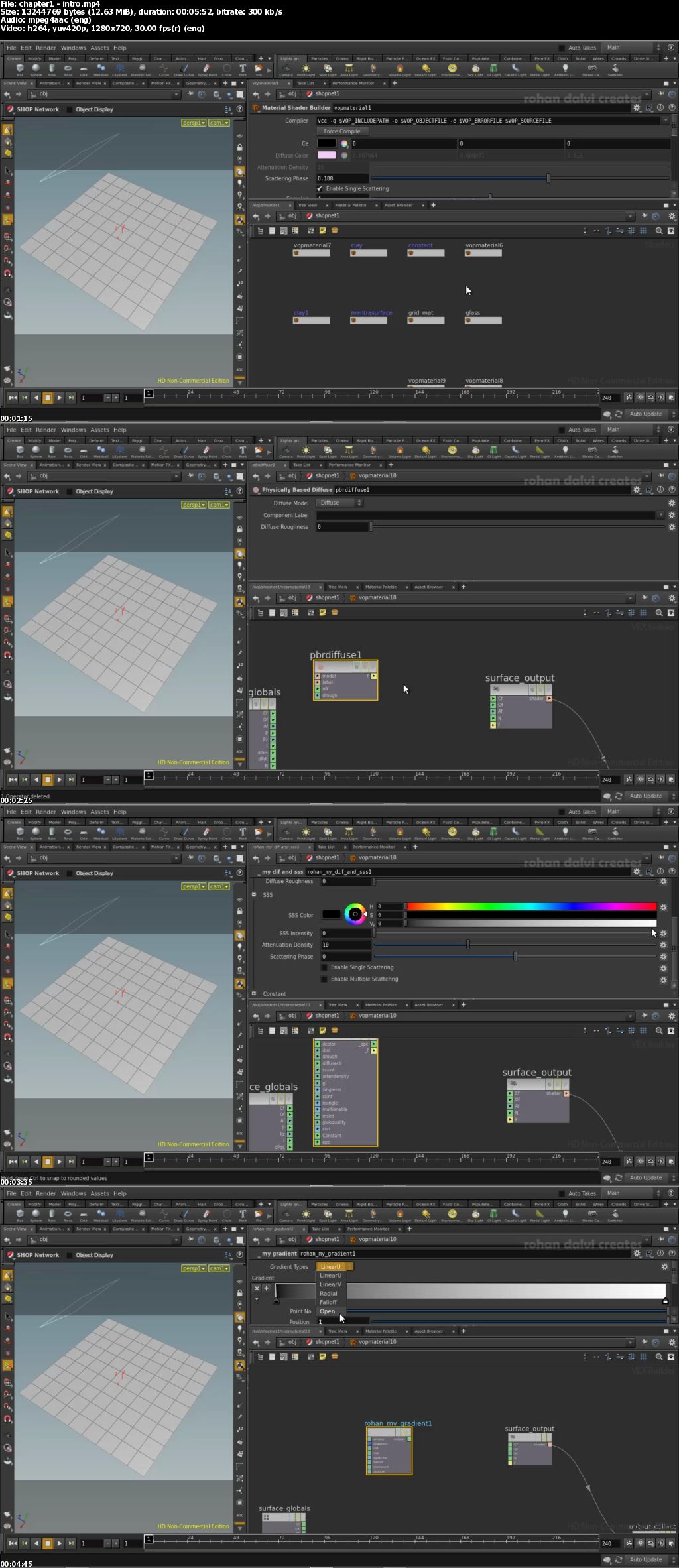679x1568 pixels.
Task: Click sticky note icon in 00:01:15 network toolbar
Action: pyautogui.click(x=323, y=231)
